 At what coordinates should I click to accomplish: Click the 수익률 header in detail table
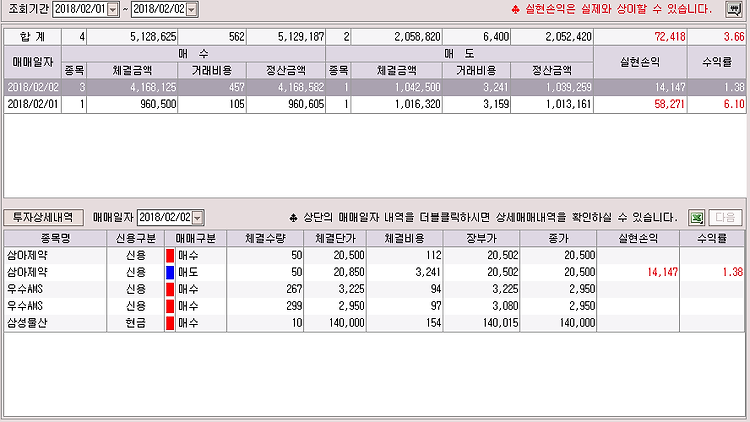coord(712,238)
